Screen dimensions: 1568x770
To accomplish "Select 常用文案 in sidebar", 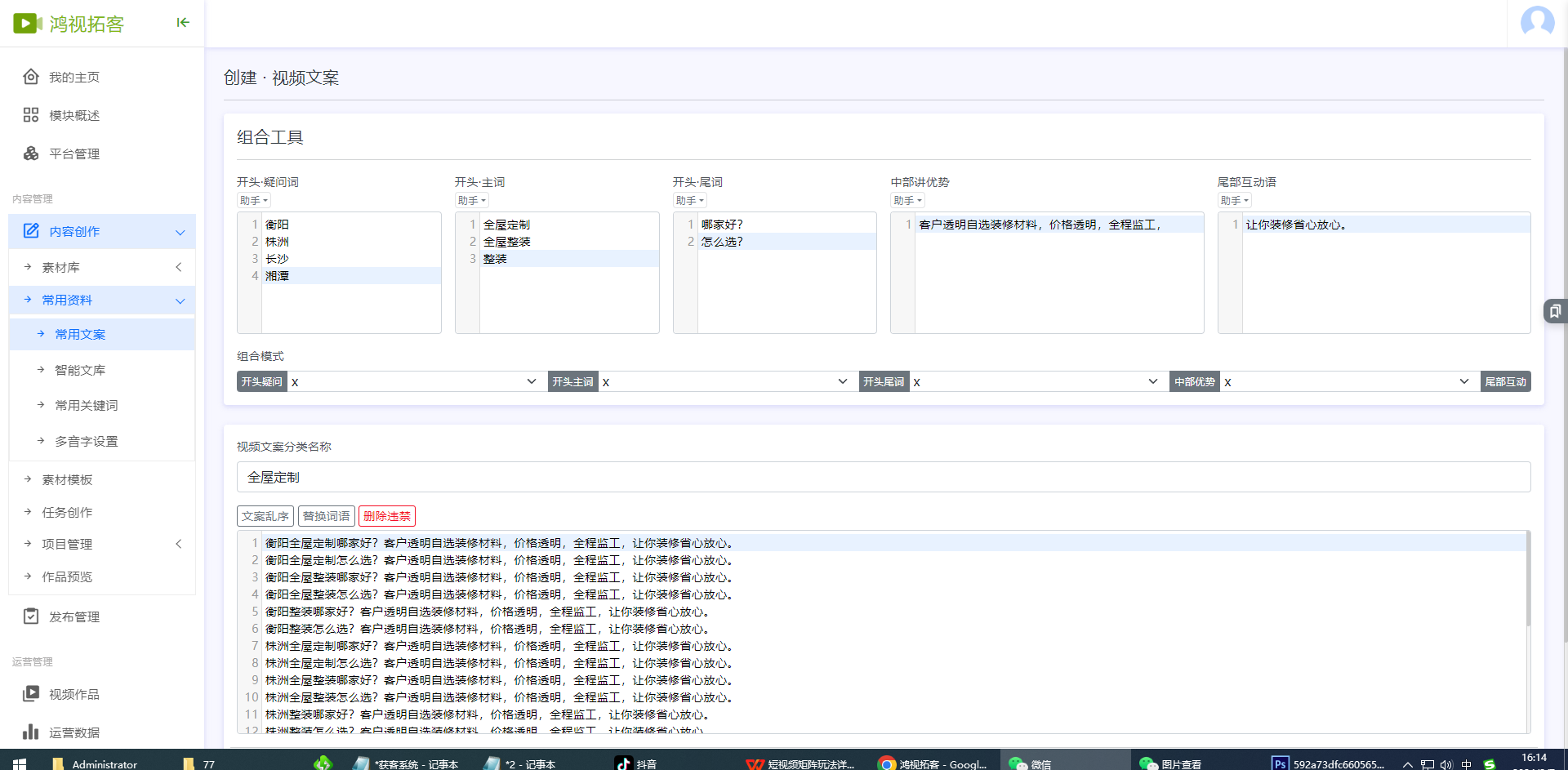I will pyautogui.click(x=80, y=334).
